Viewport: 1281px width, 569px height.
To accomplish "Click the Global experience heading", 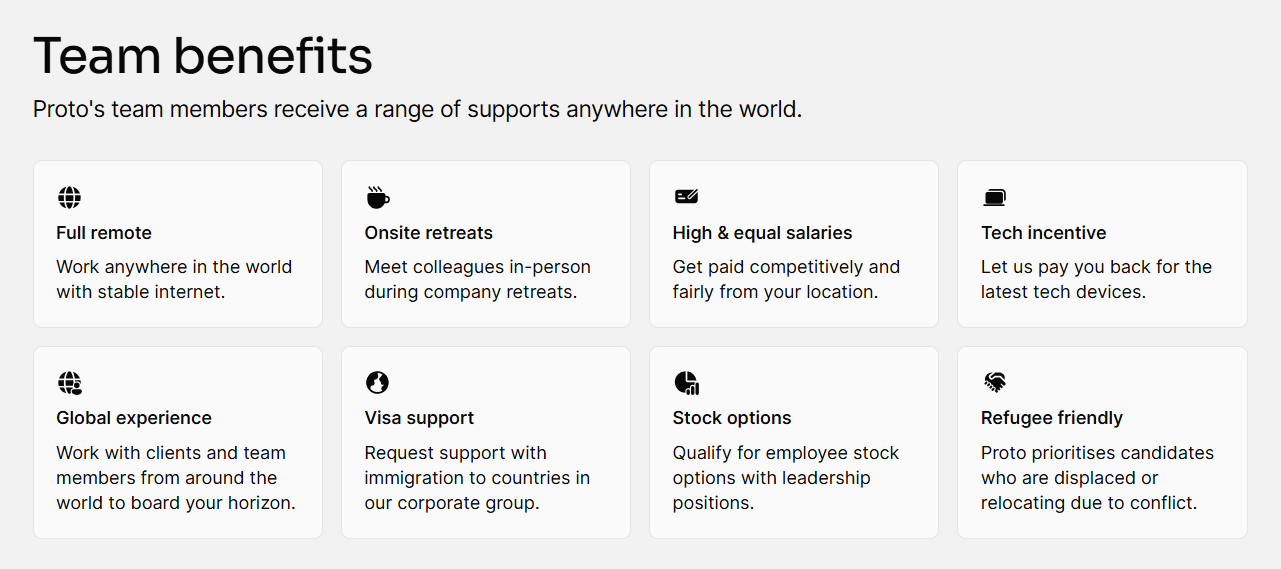I will pyautogui.click(x=134, y=418).
